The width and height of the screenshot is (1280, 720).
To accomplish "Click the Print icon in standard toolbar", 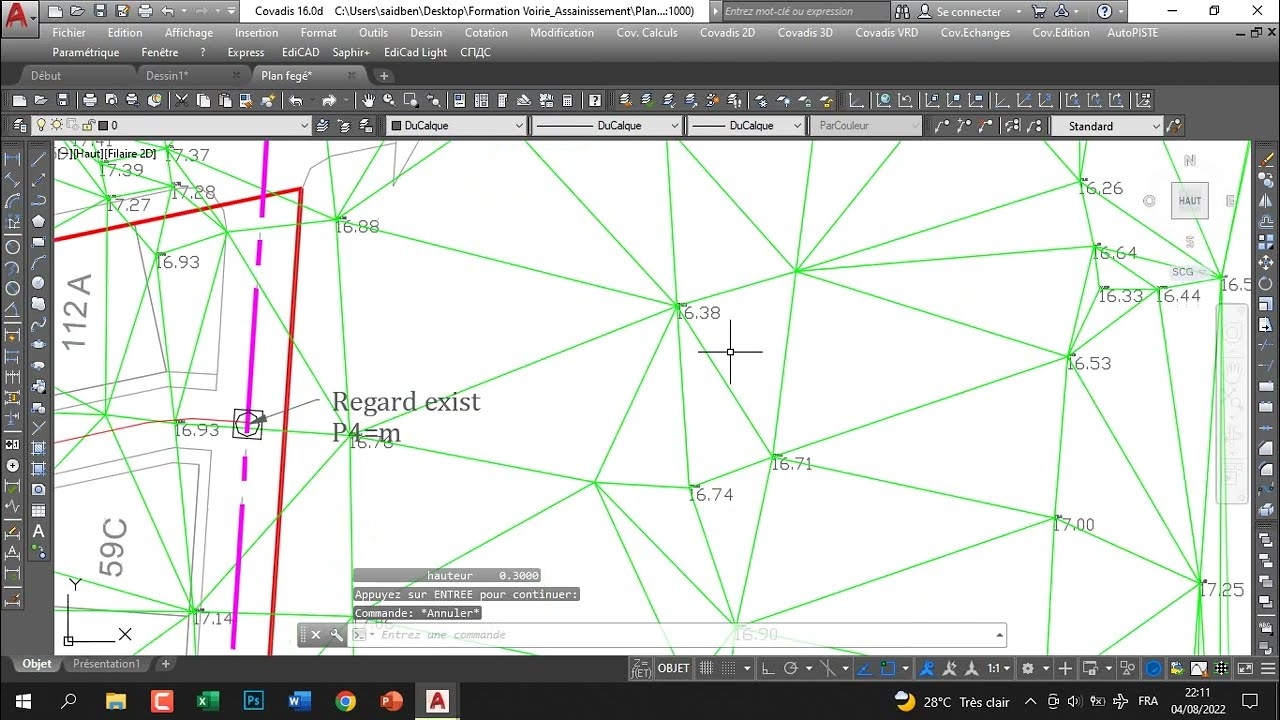I will [89, 100].
